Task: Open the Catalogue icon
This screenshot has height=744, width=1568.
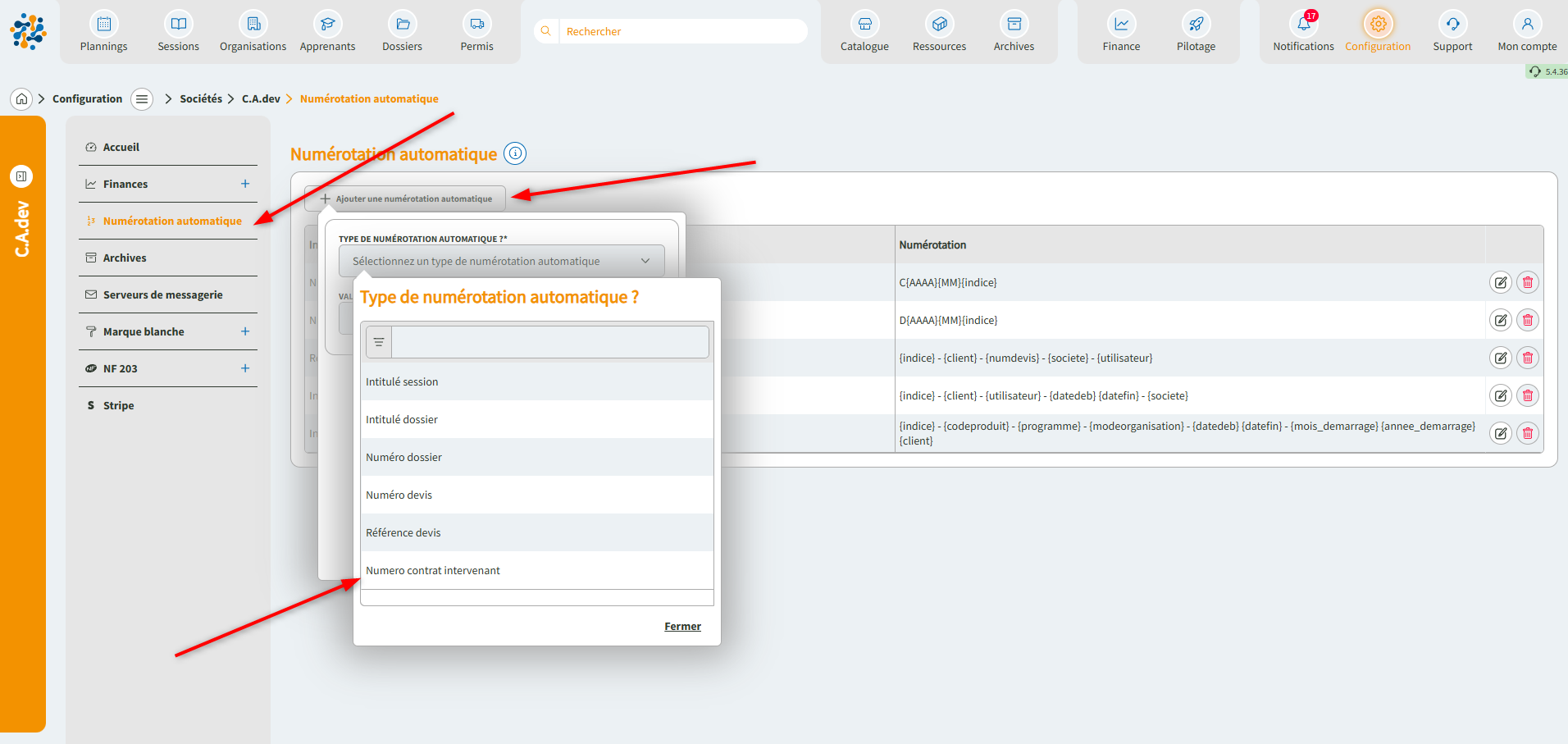Action: [864, 25]
